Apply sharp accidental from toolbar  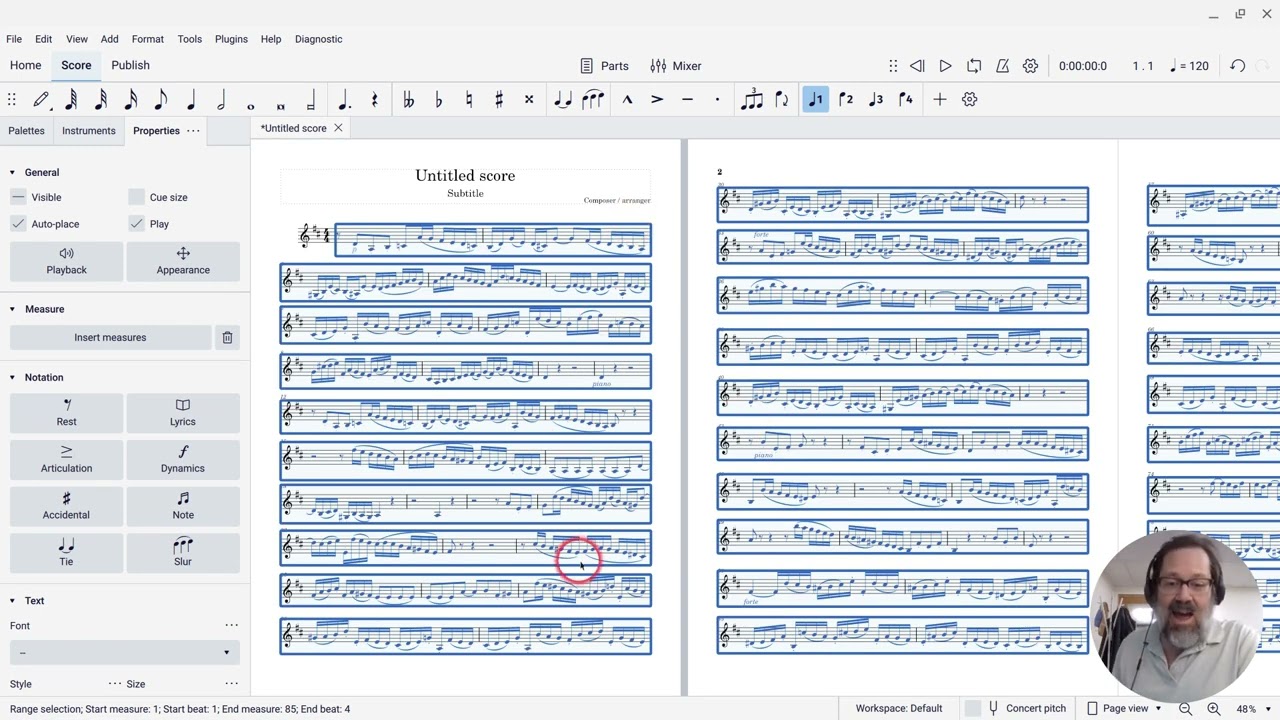(x=498, y=99)
